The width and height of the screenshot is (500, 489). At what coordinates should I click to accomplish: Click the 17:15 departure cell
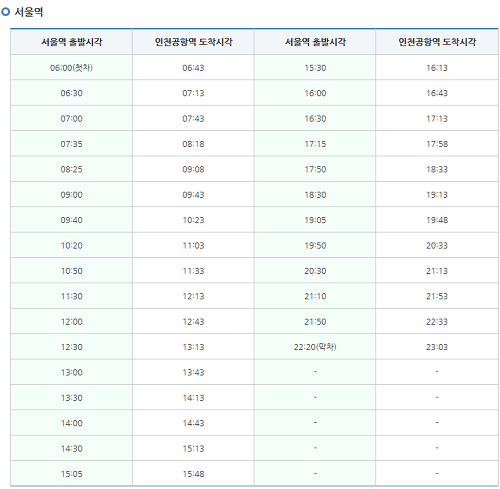coord(315,144)
